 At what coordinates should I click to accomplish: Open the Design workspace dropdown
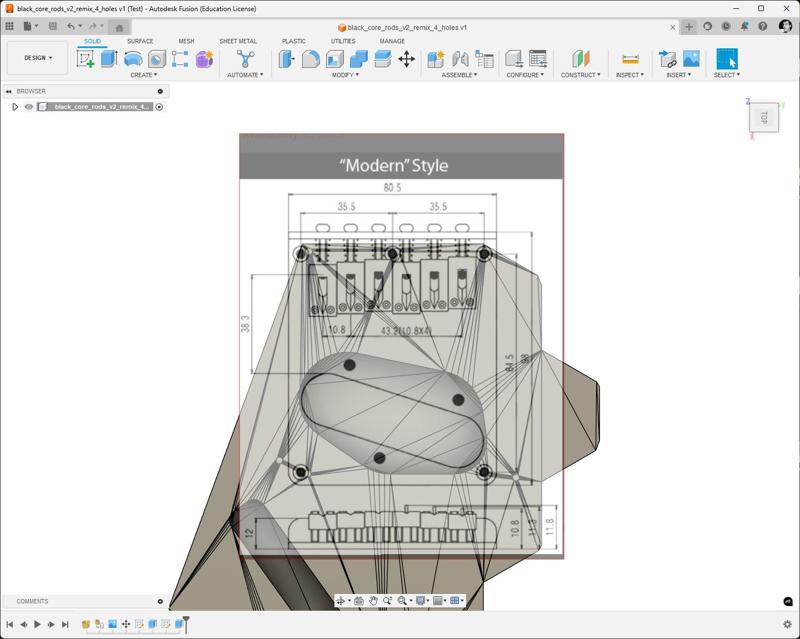click(x=38, y=58)
